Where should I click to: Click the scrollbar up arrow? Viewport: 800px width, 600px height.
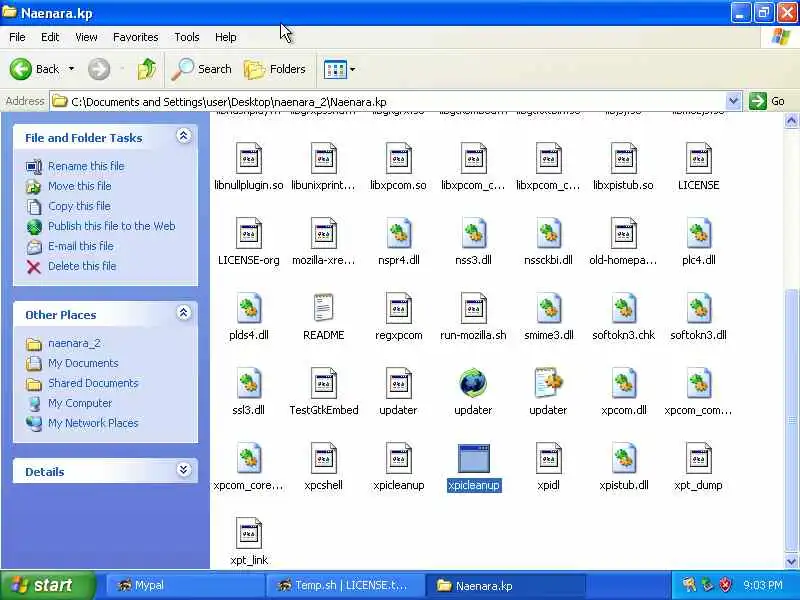[x=791, y=120]
